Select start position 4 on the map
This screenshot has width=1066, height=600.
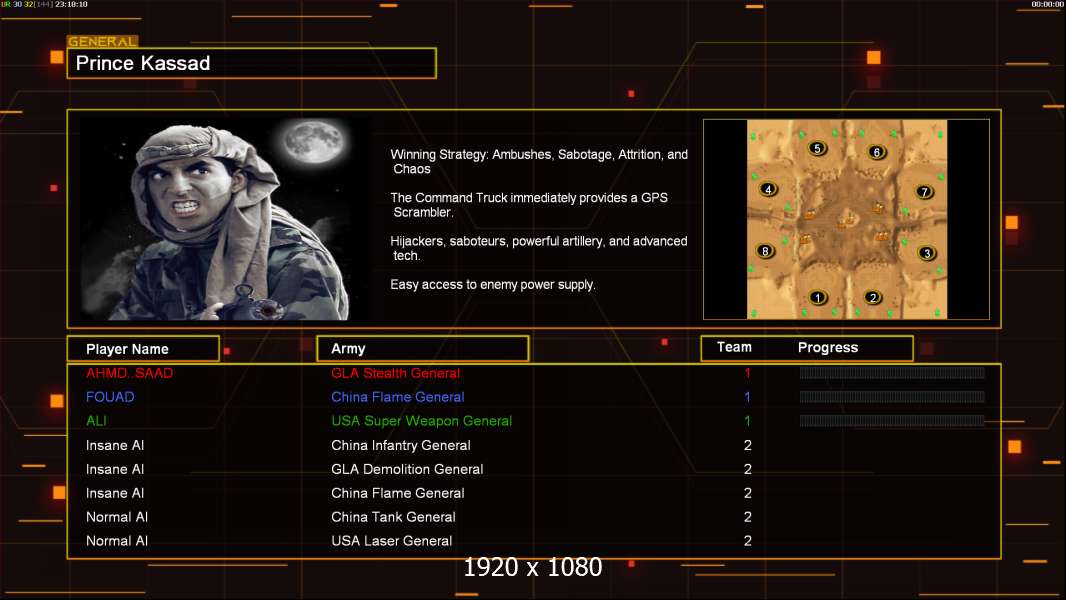[768, 190]
